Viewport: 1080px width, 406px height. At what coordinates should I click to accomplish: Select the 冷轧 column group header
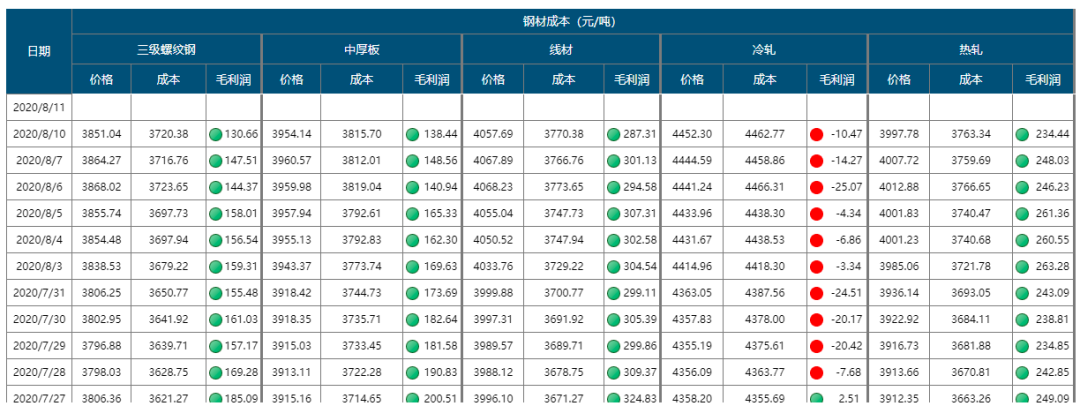click(x=764, y=49)
